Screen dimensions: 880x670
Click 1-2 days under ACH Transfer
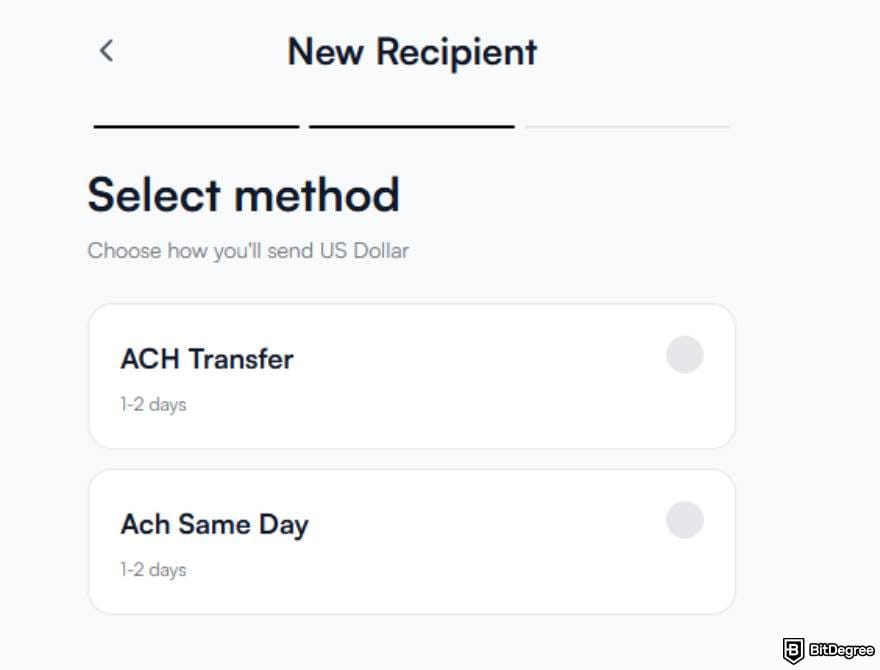(152, 405)
